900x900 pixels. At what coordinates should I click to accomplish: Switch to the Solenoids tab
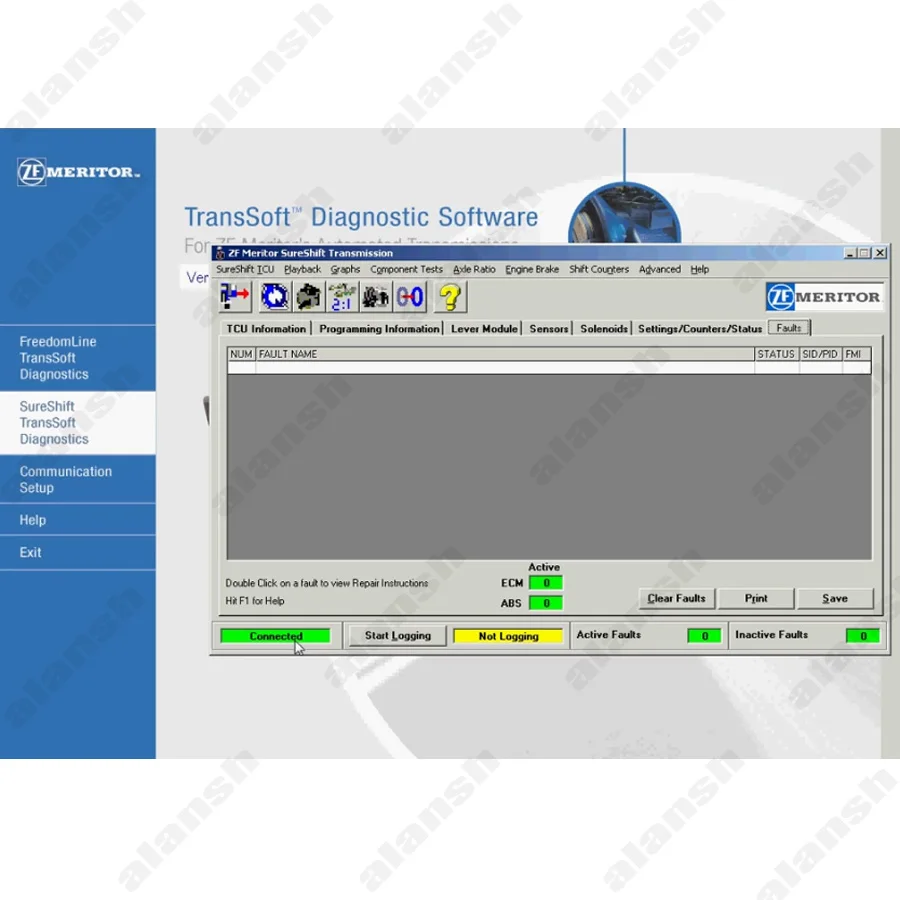pyautogui.click(x=604, y=329)
